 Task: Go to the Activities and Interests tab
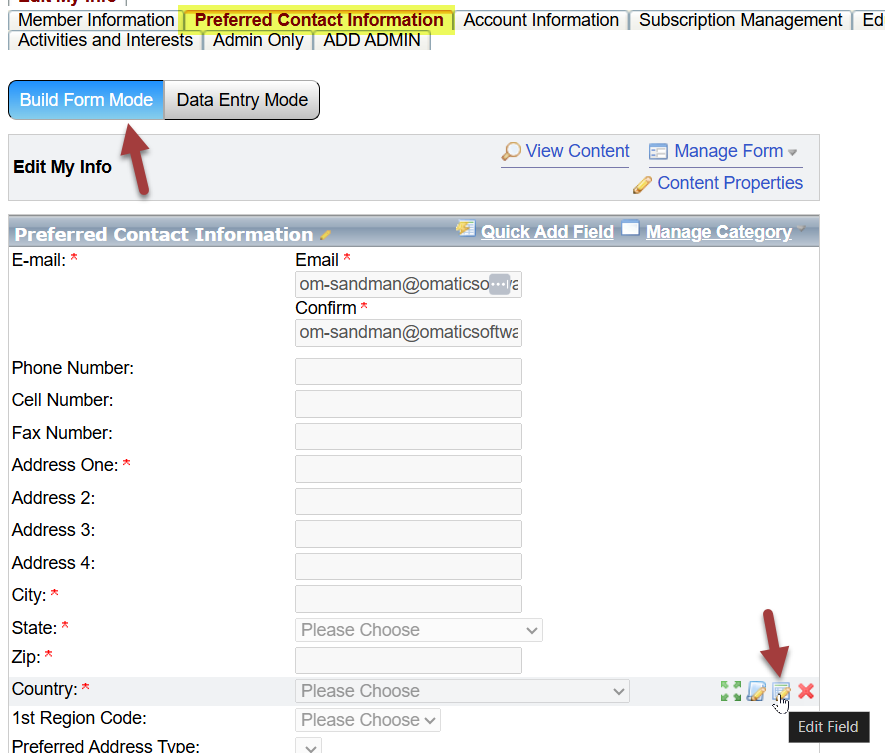point(105,40)
